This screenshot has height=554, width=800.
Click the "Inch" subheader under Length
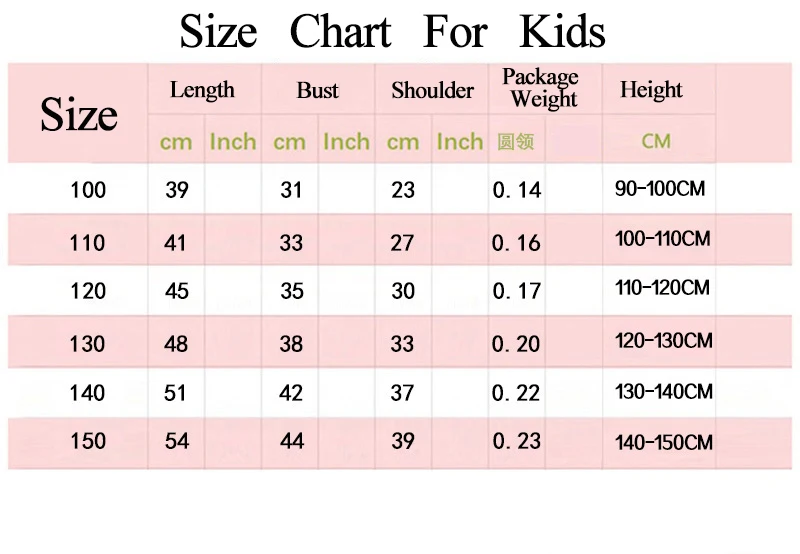click(x=233, y=142)
